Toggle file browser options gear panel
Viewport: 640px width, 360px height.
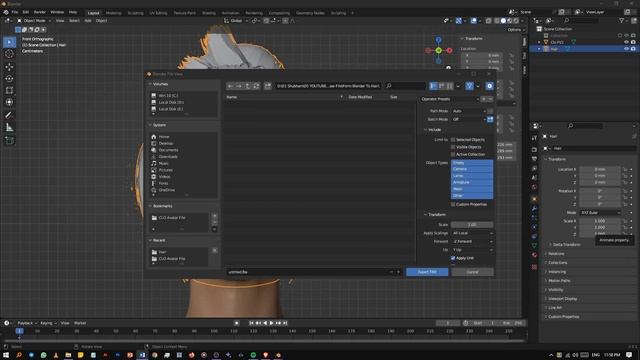(x=489, y=86)
